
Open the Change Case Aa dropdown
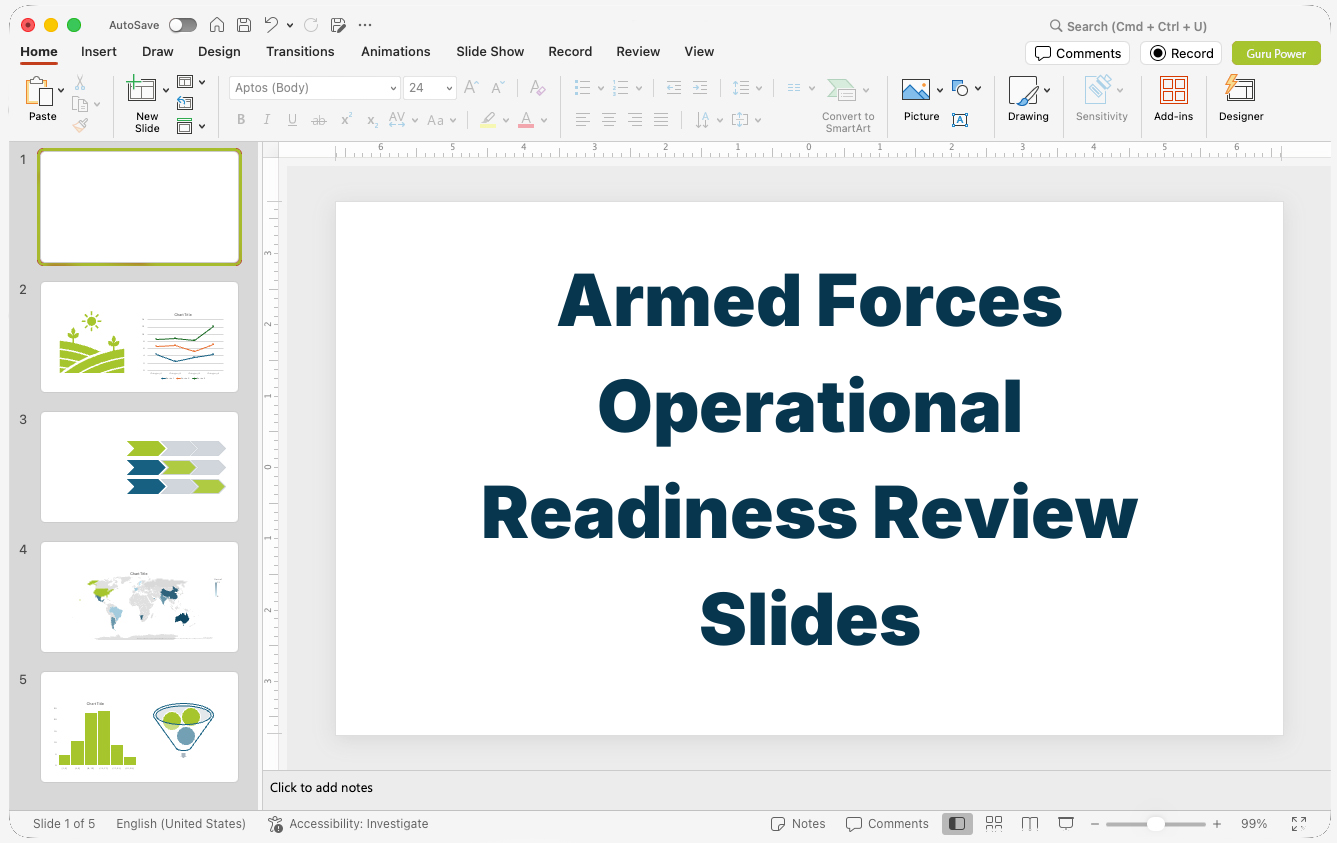coord(441,120)
